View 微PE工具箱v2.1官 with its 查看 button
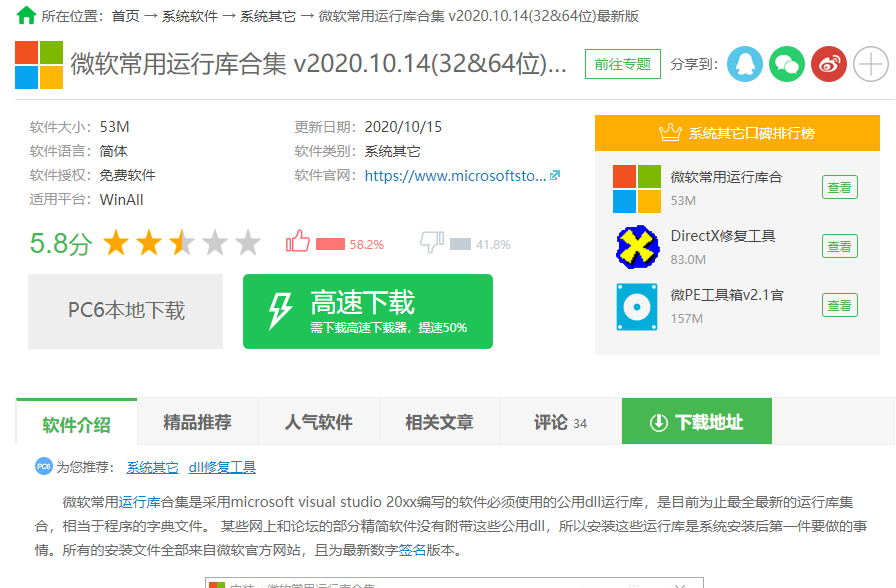 pos(840,305)
